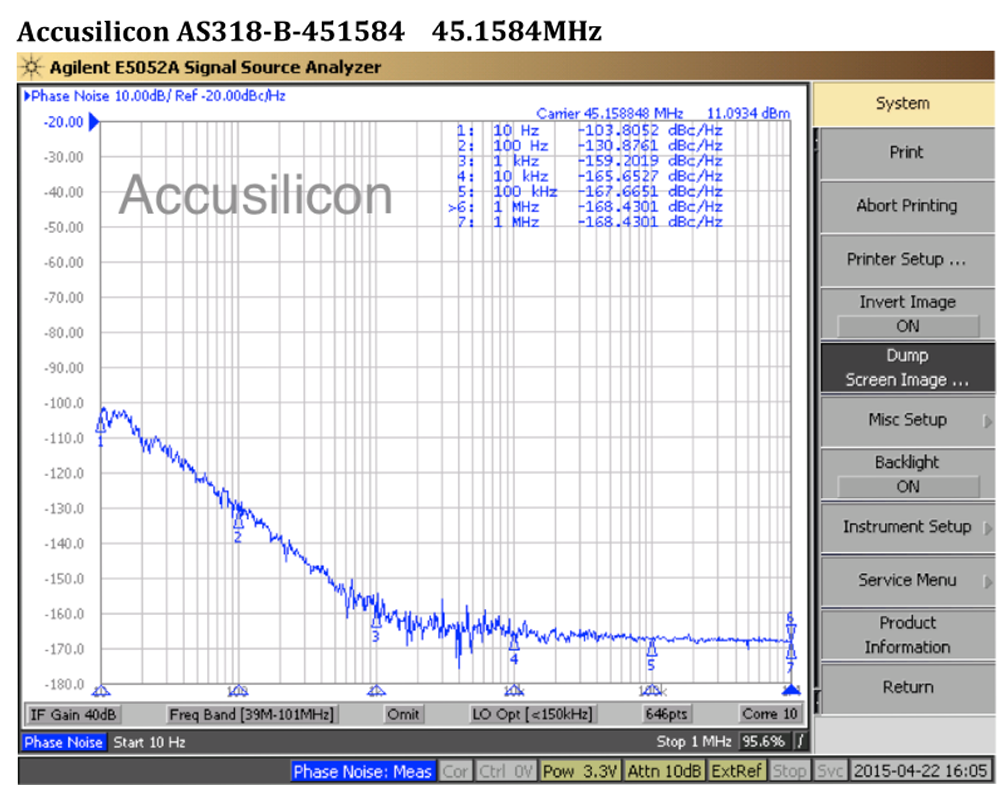Click the Cor status indicator
This screenshot has height=800, width=1000.
(x=456, y=772)
